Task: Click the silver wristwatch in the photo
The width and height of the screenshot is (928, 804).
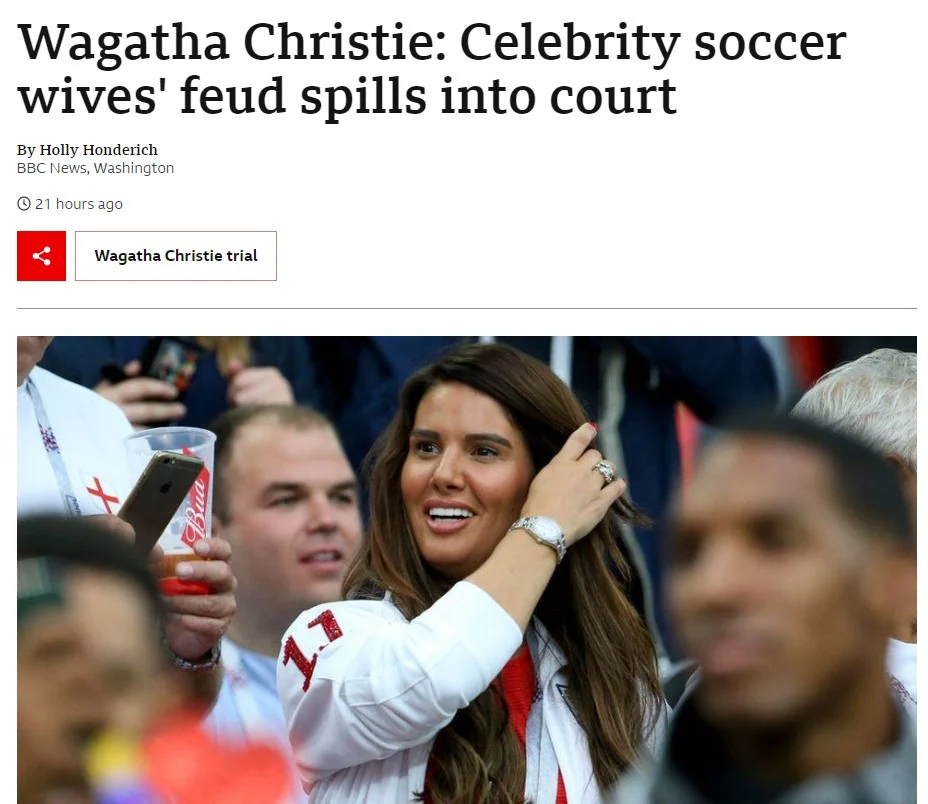Action: 539,535
